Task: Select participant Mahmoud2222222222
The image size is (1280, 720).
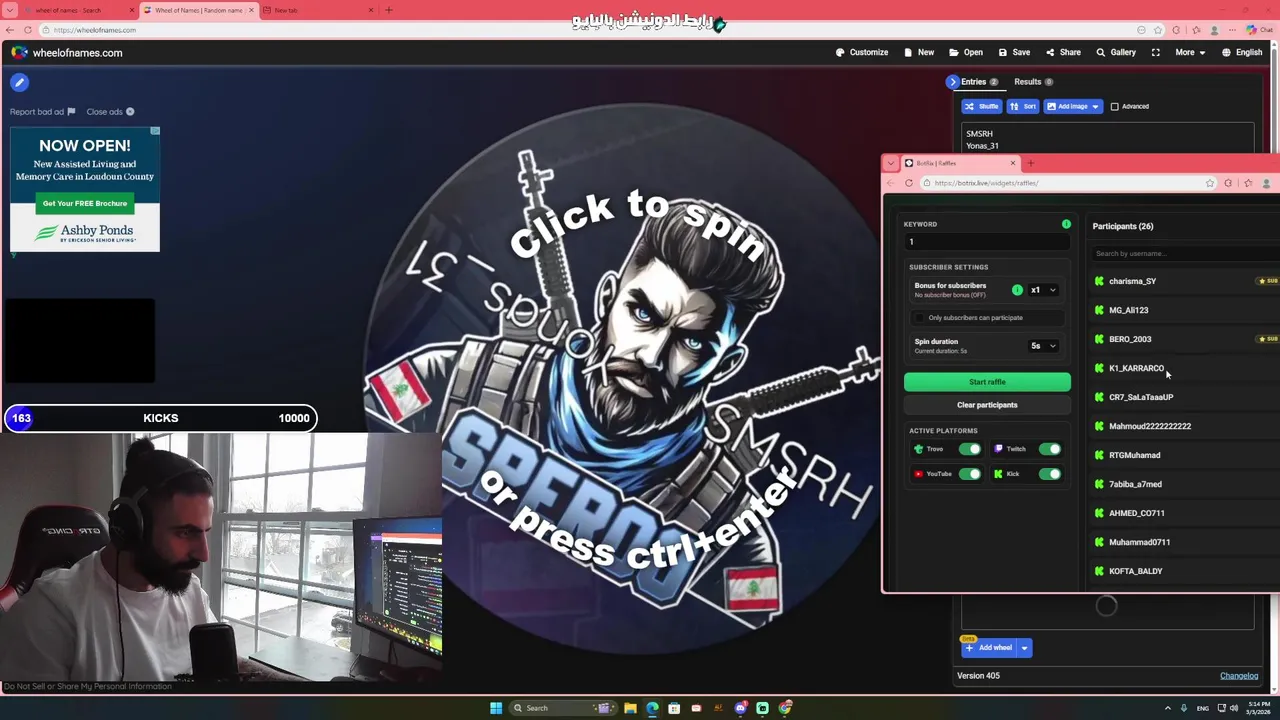Action: [x=1150, y=426]
